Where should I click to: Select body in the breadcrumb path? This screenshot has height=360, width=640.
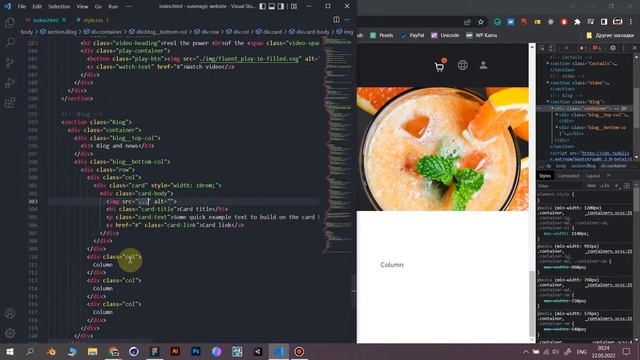[27, 31]
